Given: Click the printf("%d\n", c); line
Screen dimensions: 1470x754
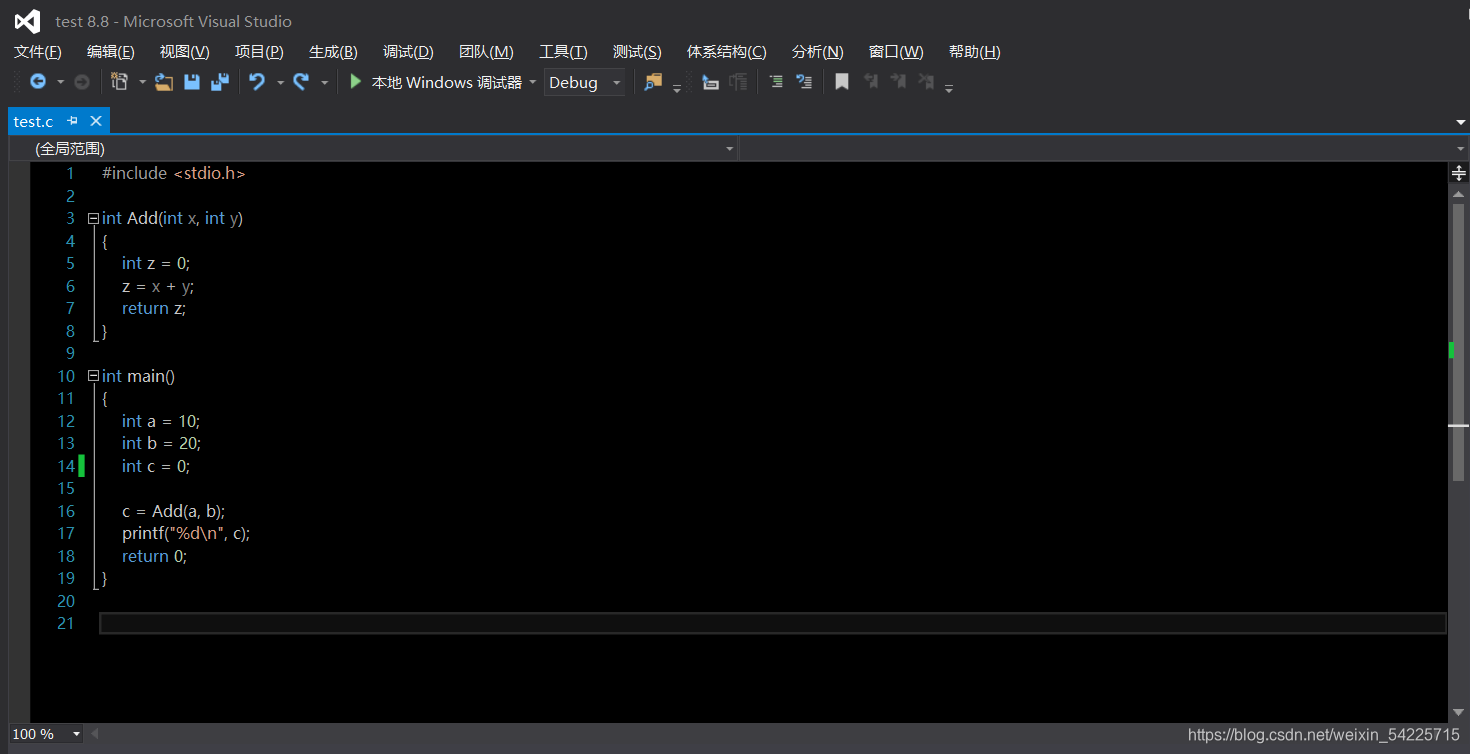Looking at the screenshot, I should 186,534.
